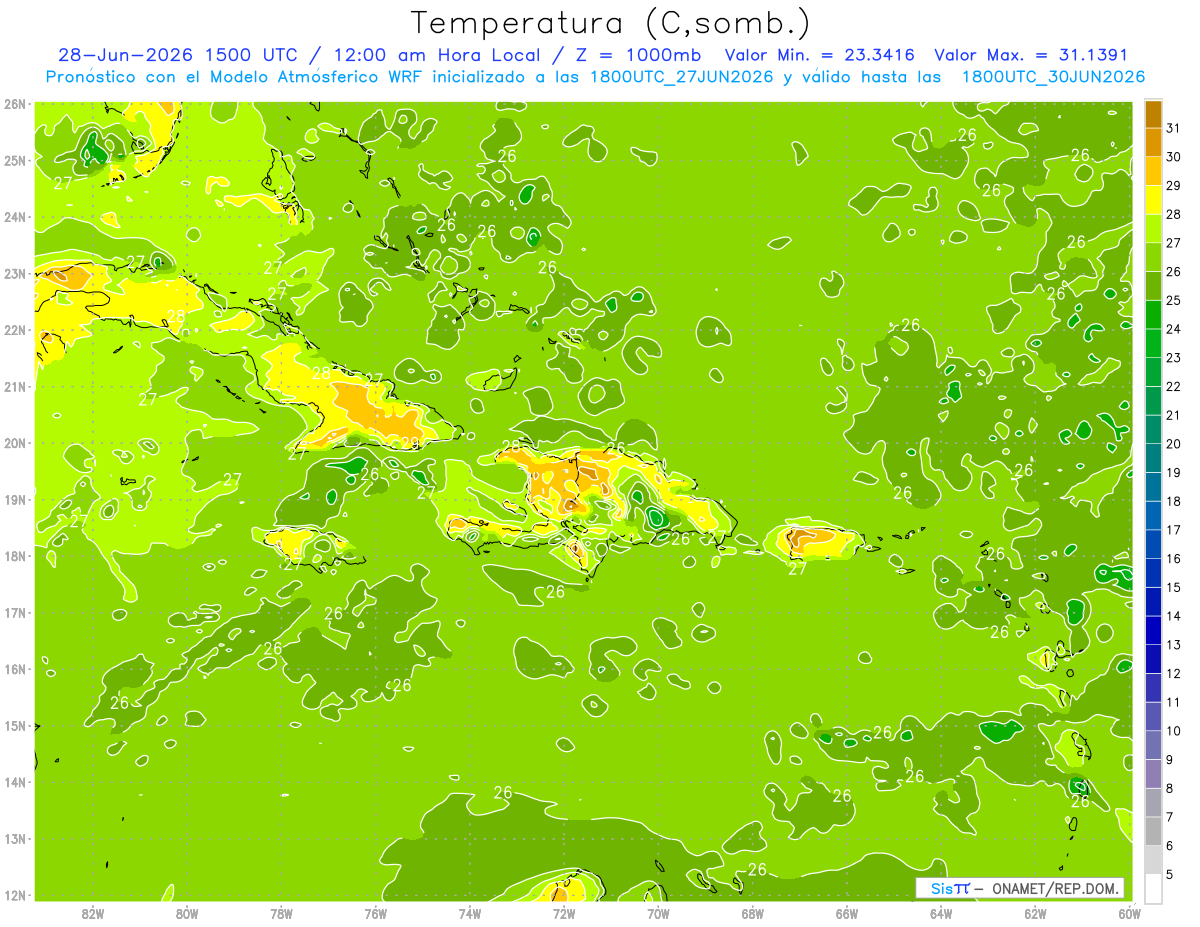Click the brown top swatch above 31
Viewport: 1200px width, 927px height.
point(1153,114)
